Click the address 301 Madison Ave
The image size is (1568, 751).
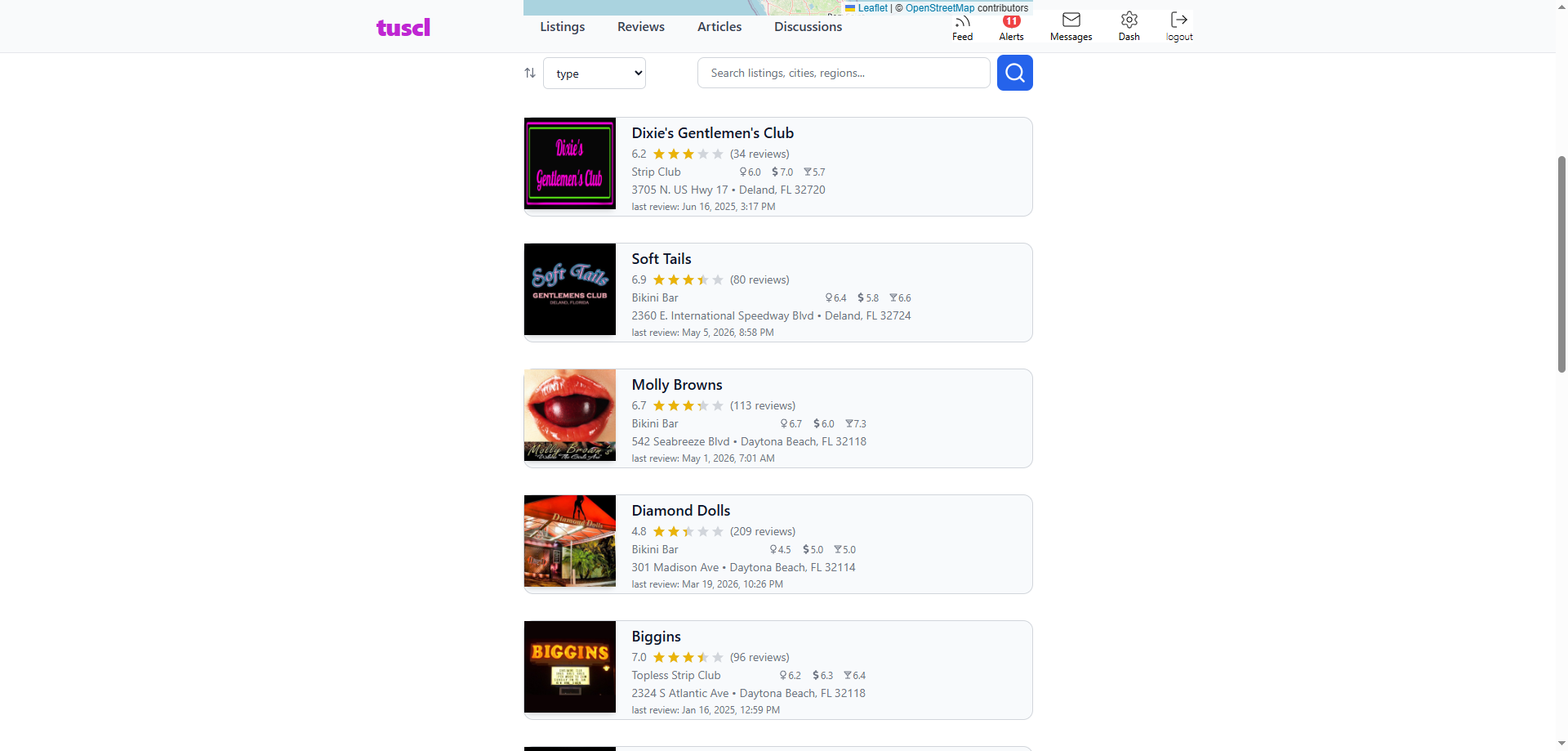675,567
